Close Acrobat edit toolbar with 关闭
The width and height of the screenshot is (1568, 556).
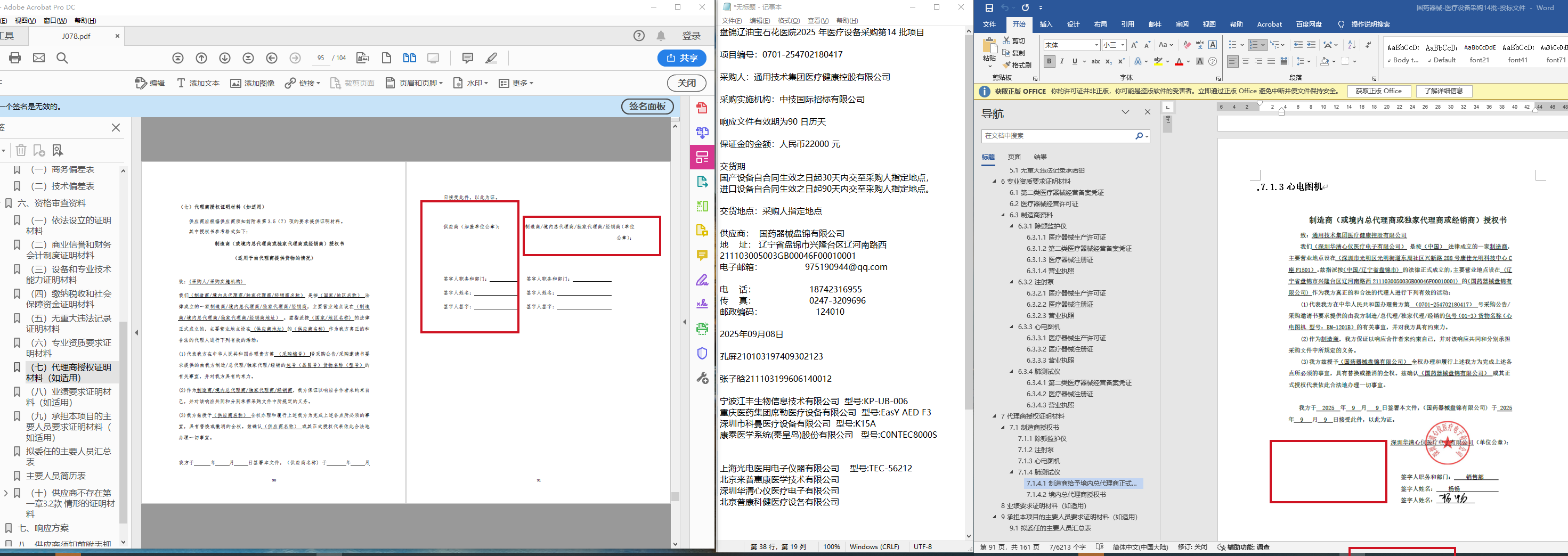pos(687,83)
